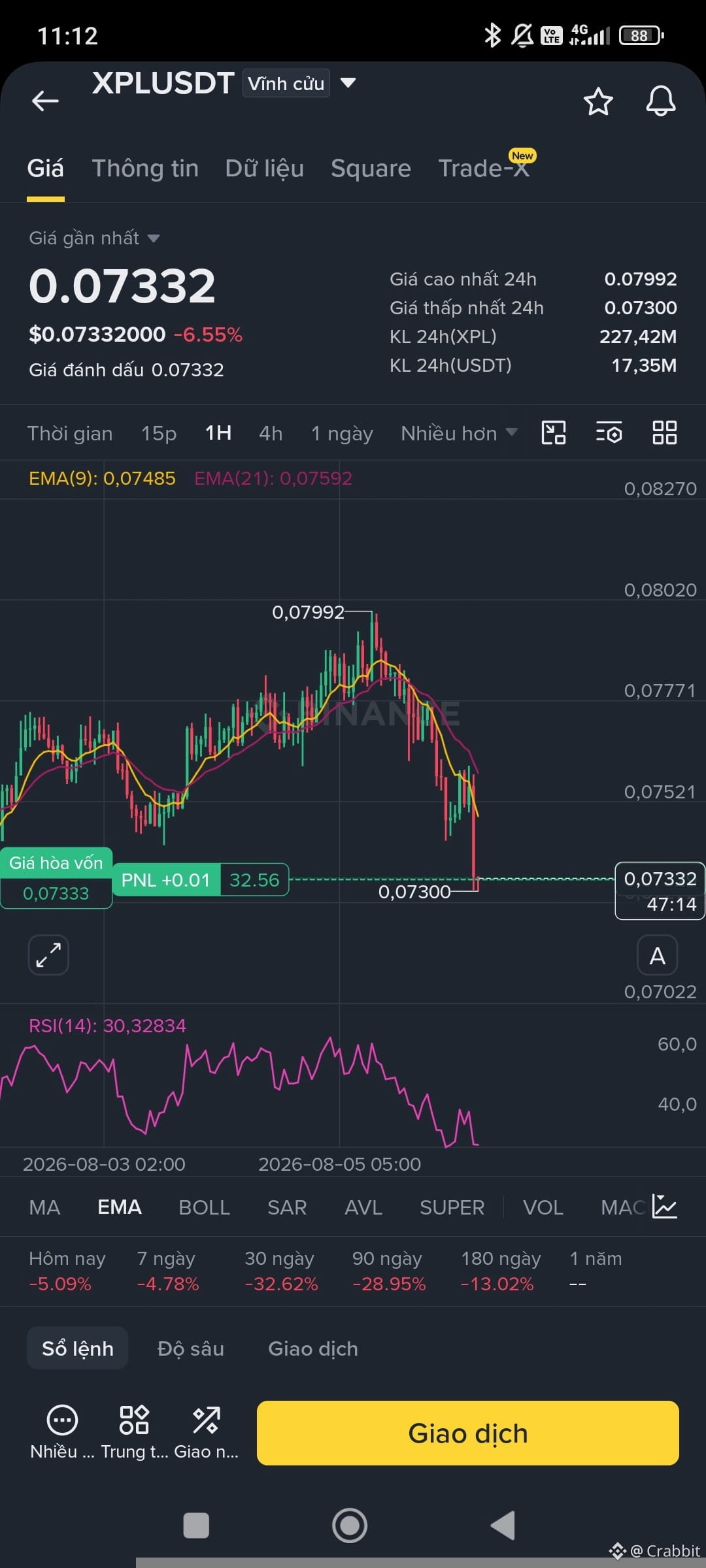Enable the BOLL indicator
Screen dimensions: 706x1568
coord(204,1207)
